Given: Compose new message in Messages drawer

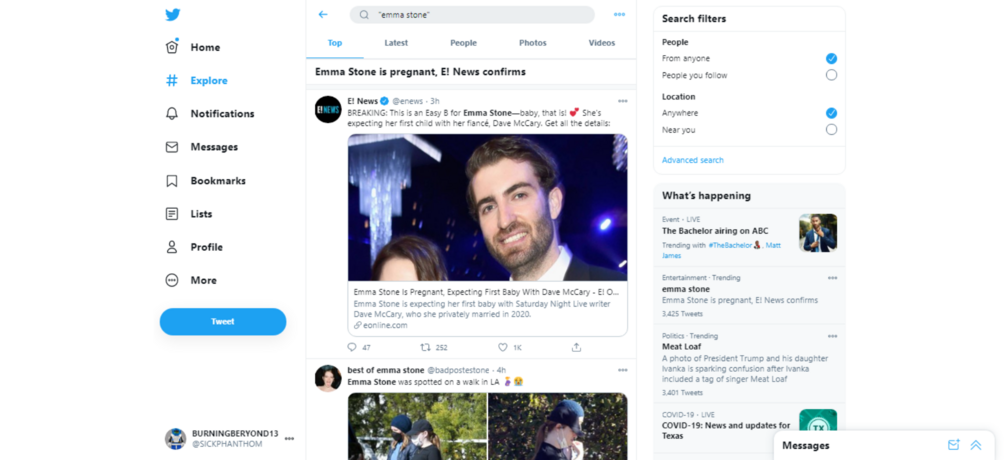Looking at the screenshot, I should 953,445.
